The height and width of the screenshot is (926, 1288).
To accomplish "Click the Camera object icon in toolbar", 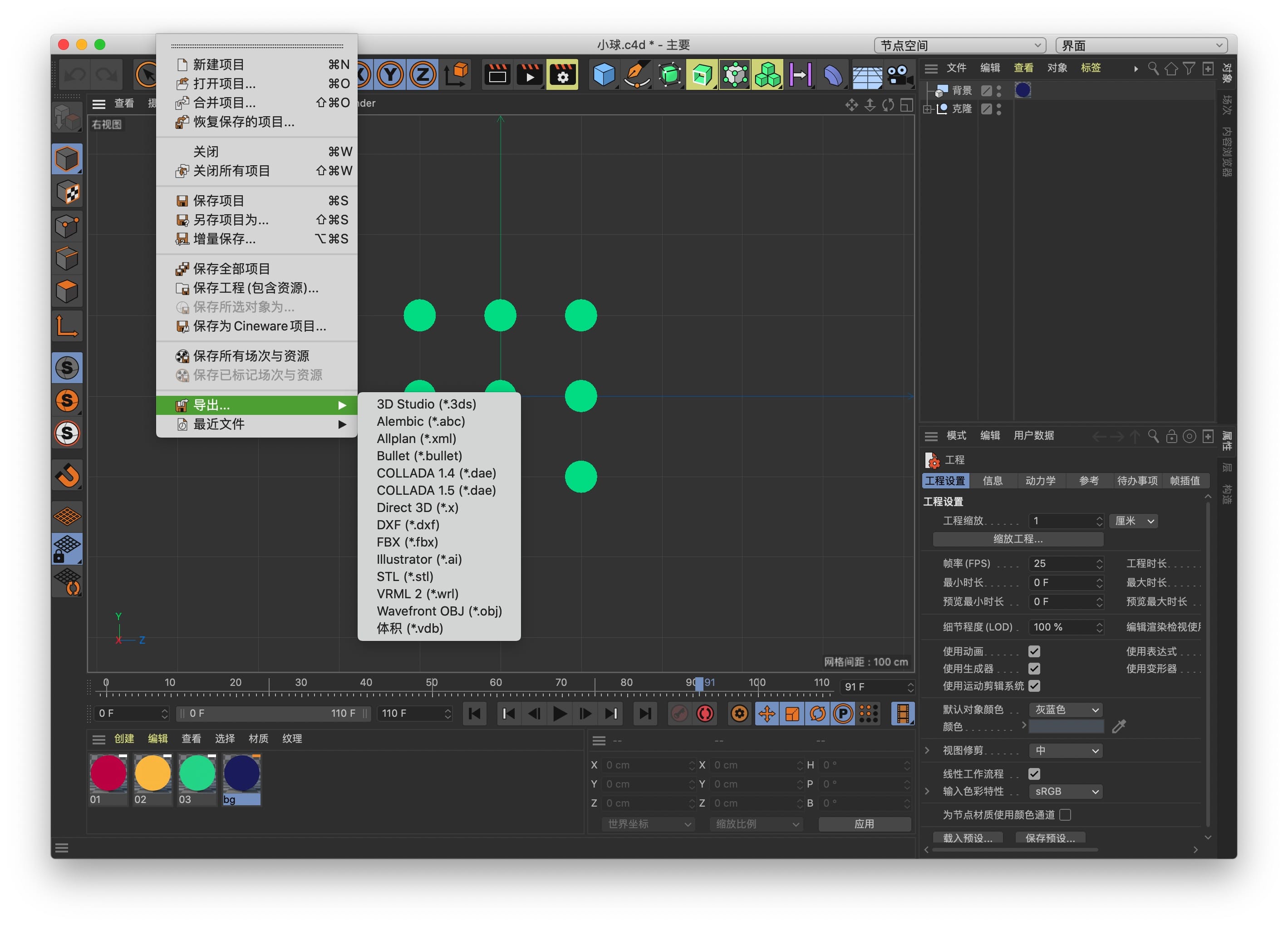I will pyautogui.click(x=899, y=74).
